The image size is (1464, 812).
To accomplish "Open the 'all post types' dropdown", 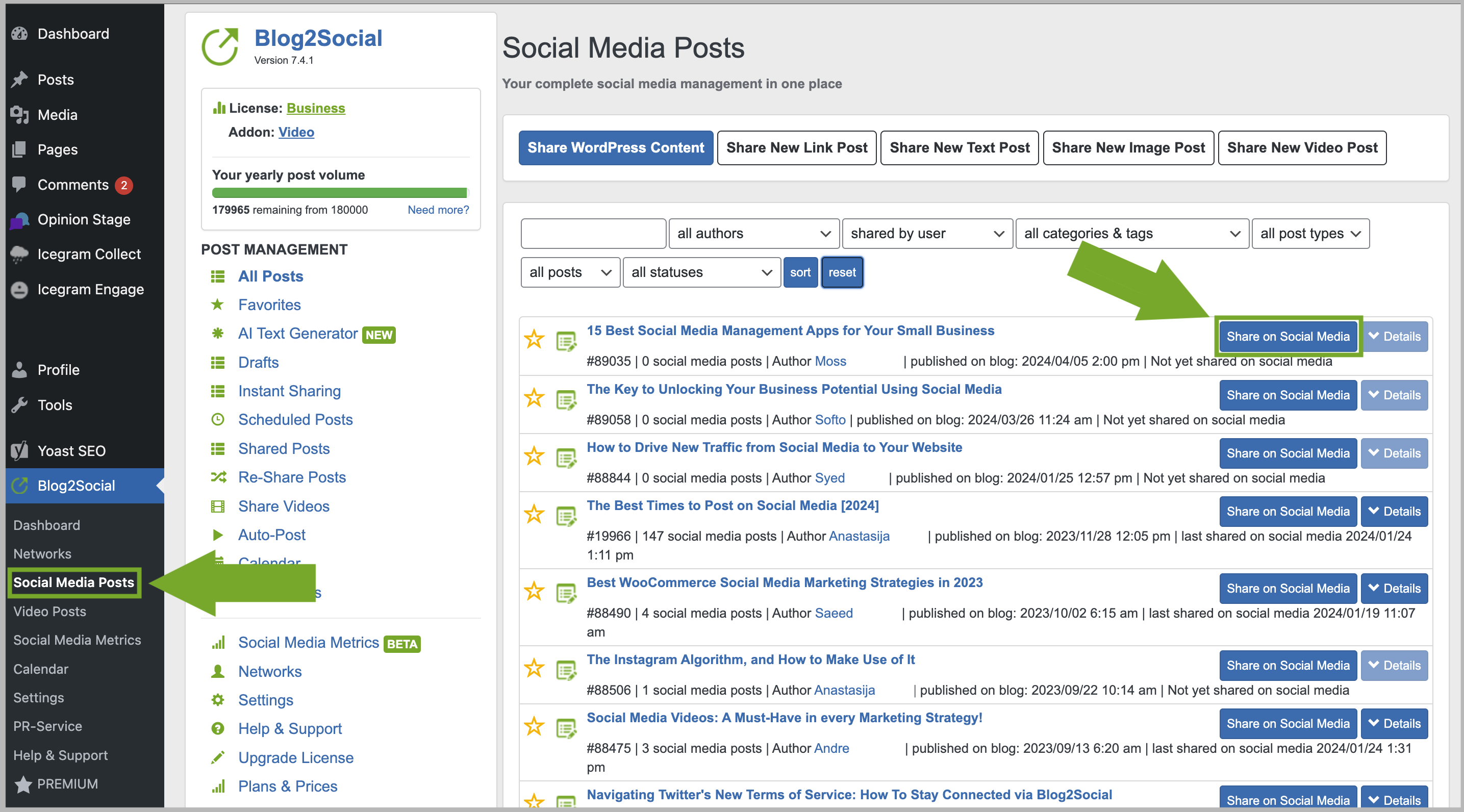I will click(x=1310, y=234).
